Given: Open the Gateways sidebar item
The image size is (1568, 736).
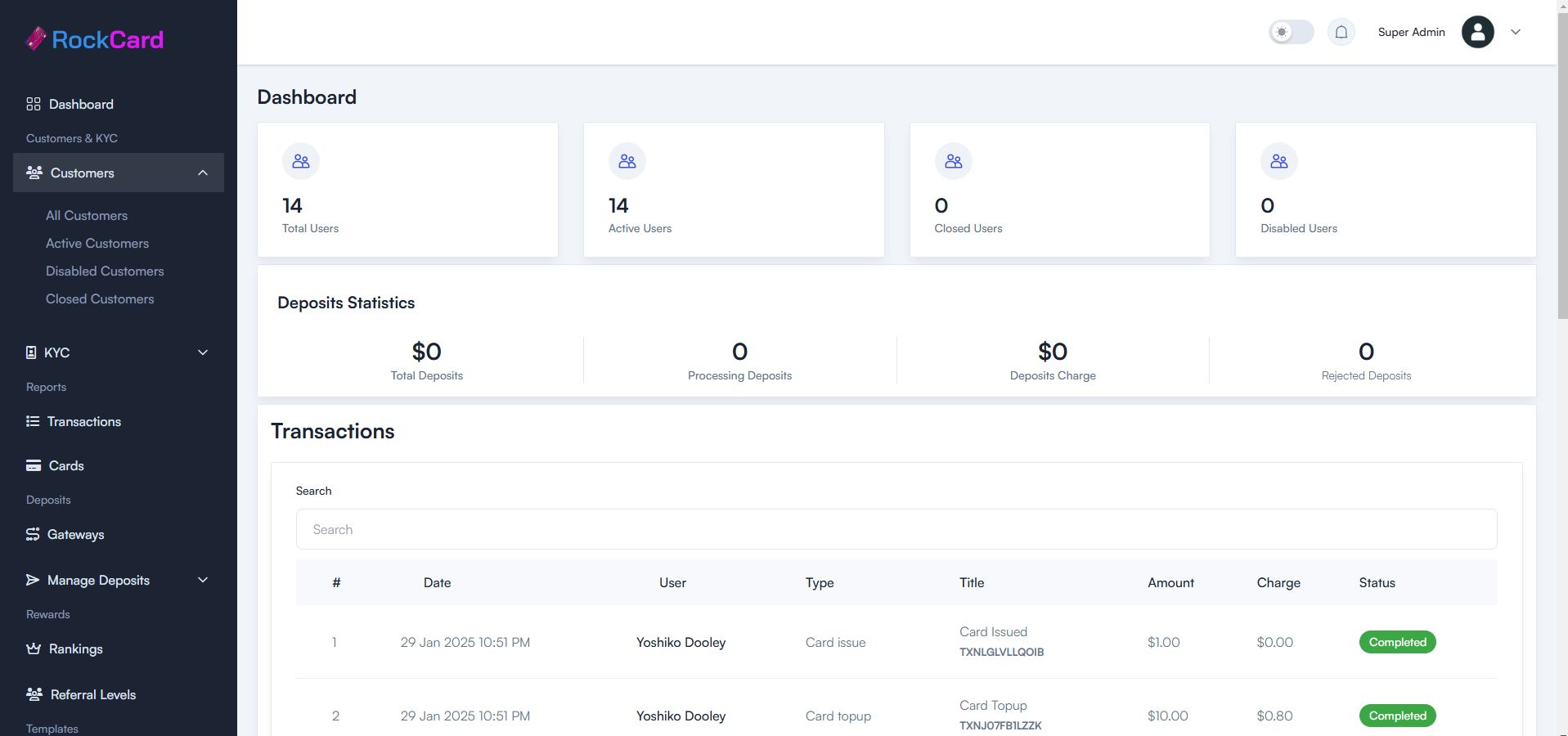Looking at the screenshot, I should [75, 534].
